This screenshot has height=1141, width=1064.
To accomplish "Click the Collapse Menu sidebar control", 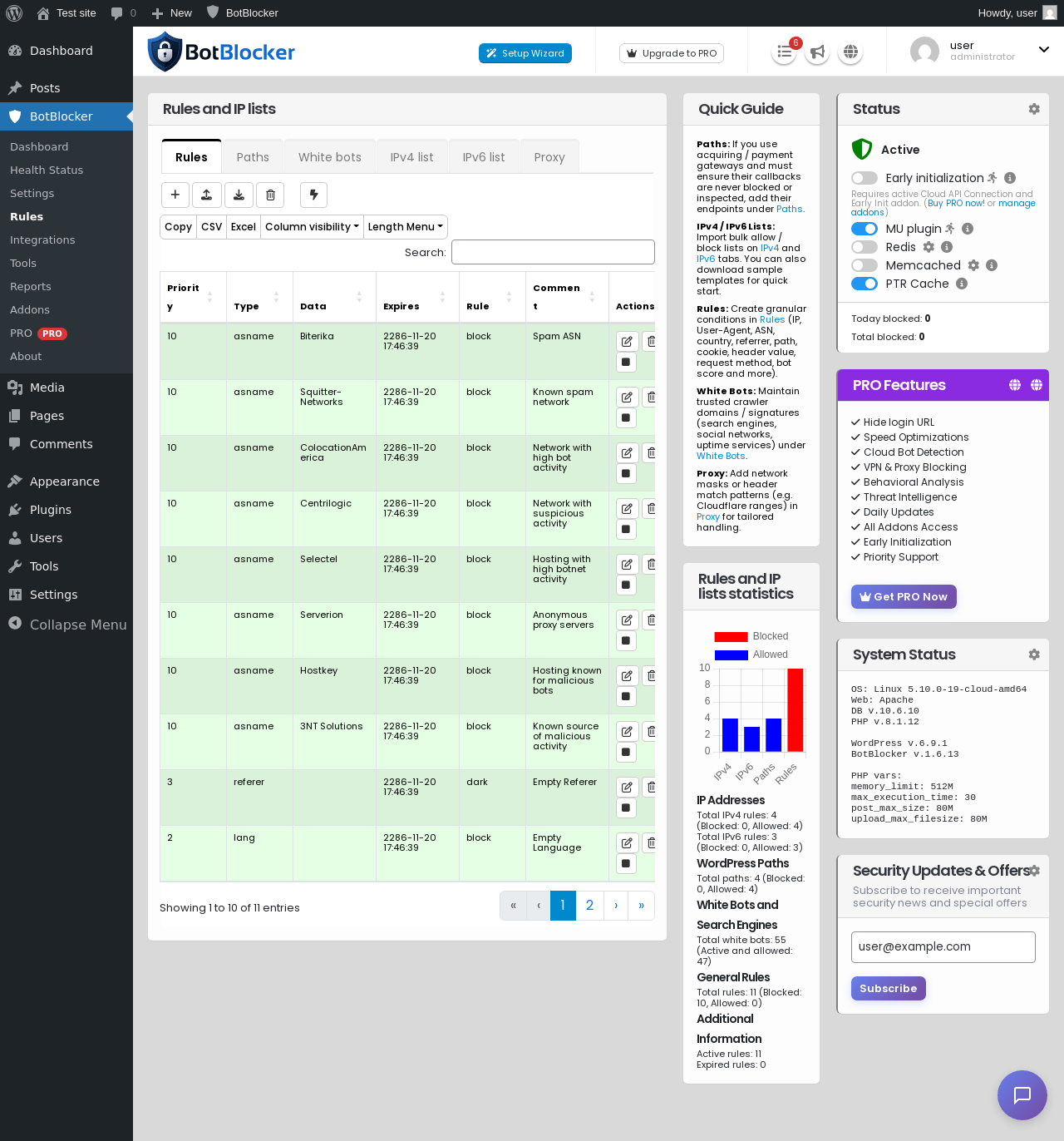I will pos(66,625).
